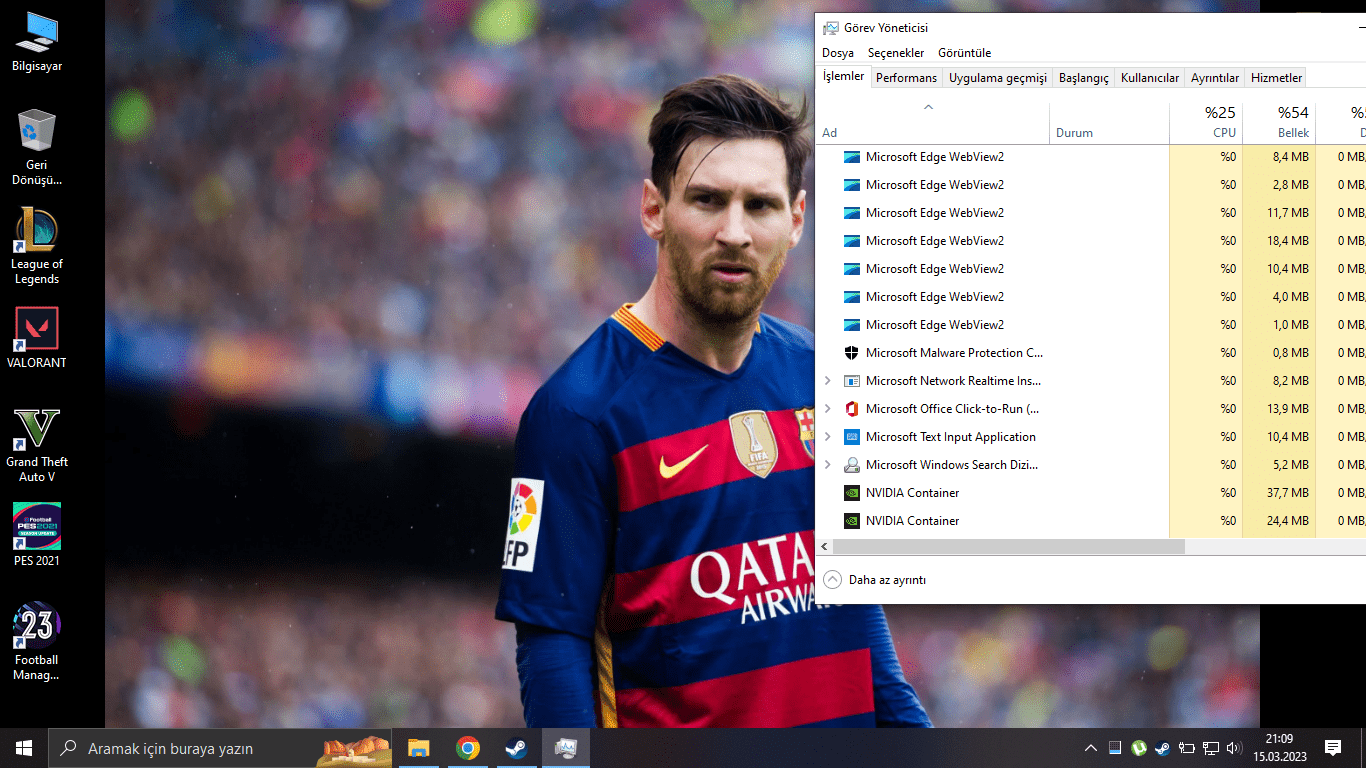Open the uTorrent tray icon
This screenshot has height=768, width=1366.
pos(1139,748)
